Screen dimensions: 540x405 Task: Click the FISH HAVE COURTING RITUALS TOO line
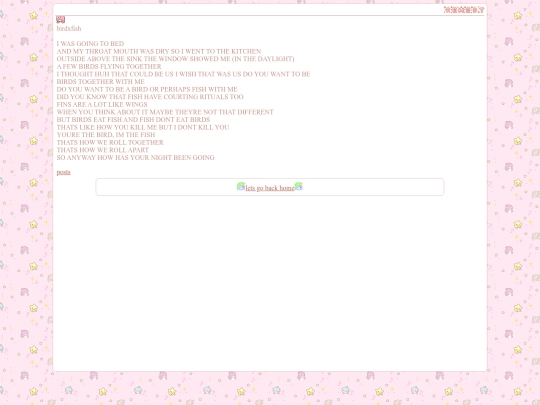150,97
